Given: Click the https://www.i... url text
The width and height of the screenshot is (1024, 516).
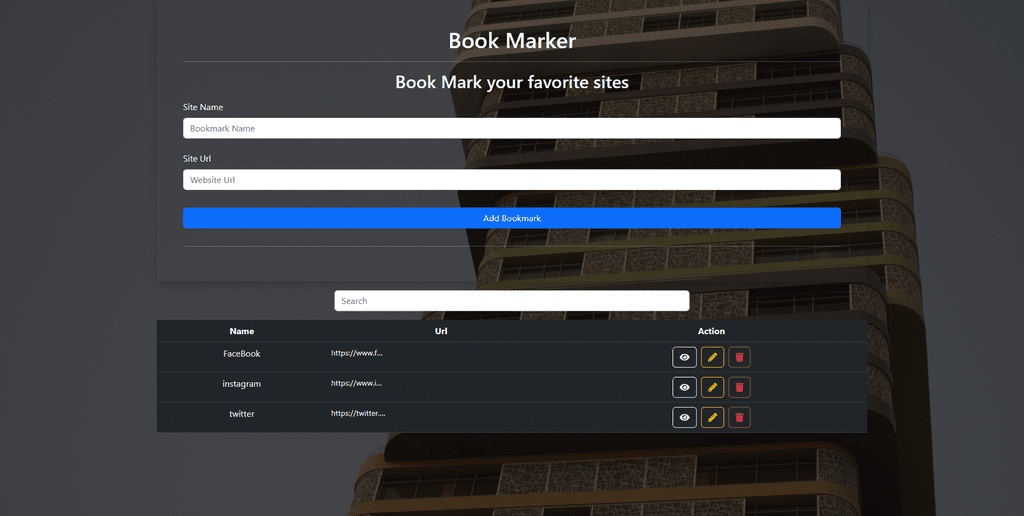Looking at the screenshot, I should [357, 383].
